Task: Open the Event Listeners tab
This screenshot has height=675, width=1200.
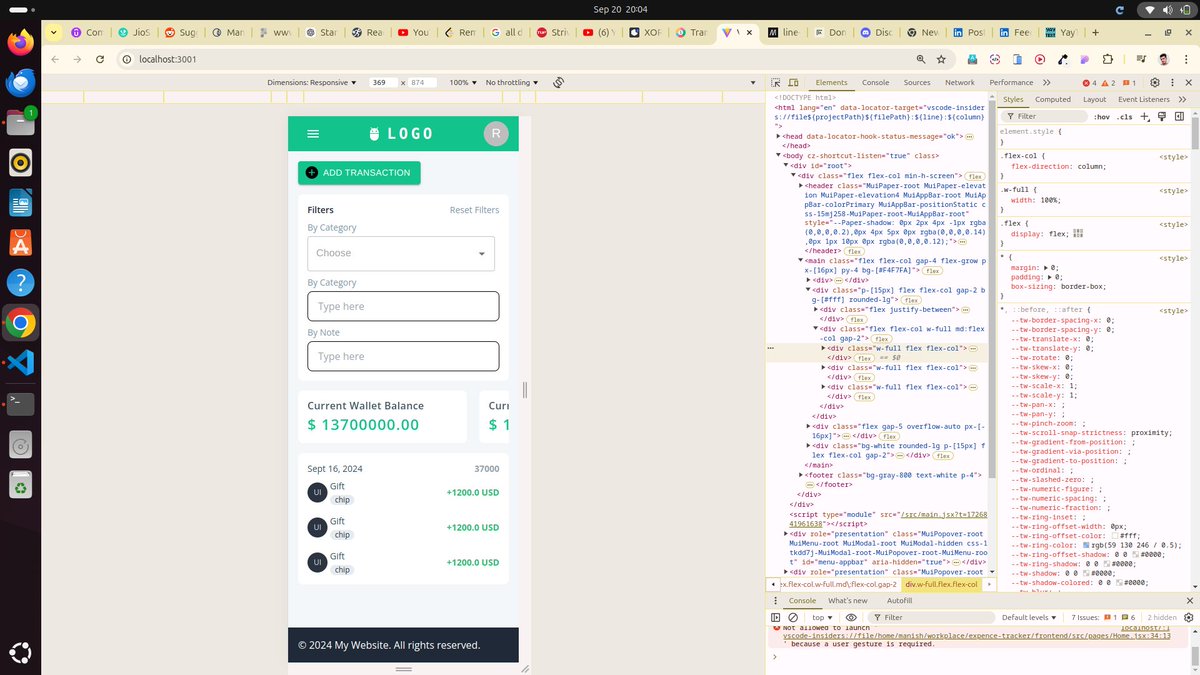Action: click(1143, 99)
